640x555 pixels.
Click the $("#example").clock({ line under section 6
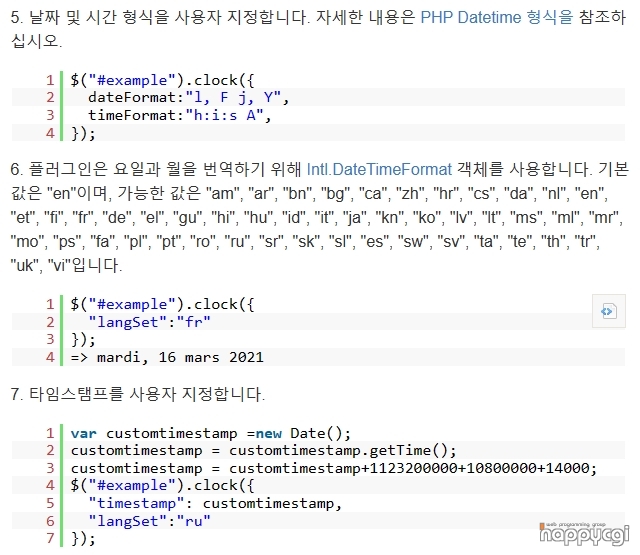(x=162, y=304)
